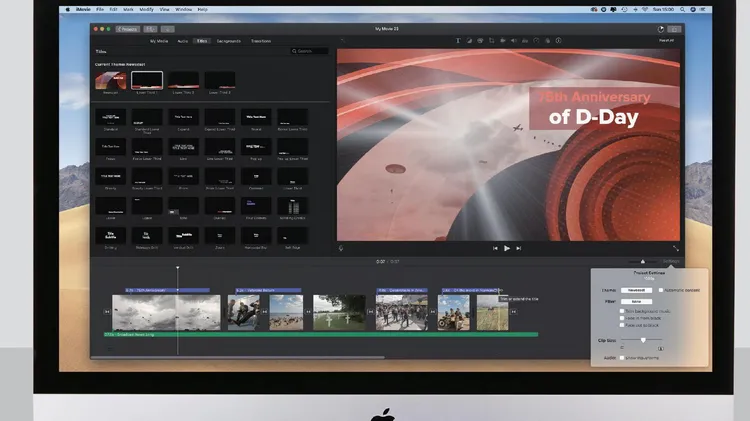Click the import media down-arrow button
Viewport: 750px width, 421px height.
coord(167,29)
